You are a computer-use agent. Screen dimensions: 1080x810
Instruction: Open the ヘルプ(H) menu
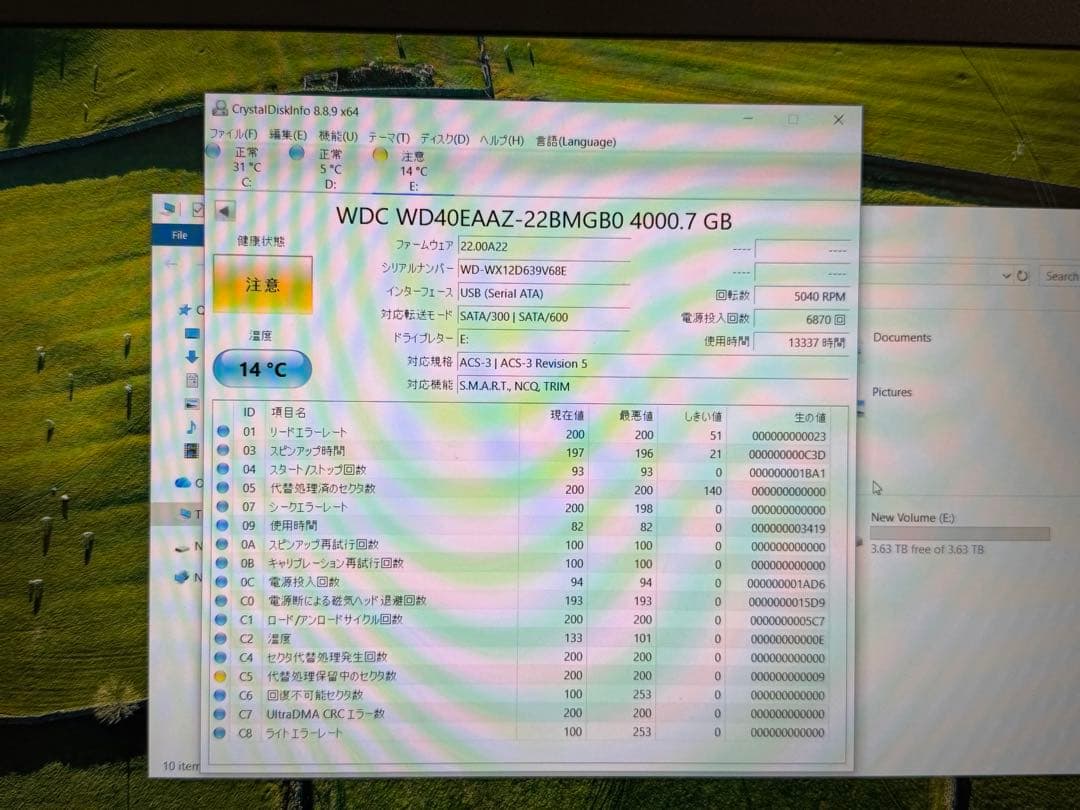coord(501,140)
